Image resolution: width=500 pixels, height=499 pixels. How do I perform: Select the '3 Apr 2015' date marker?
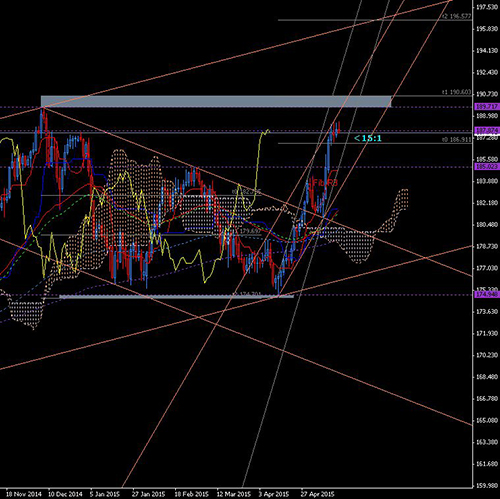(x=274, y=494)
